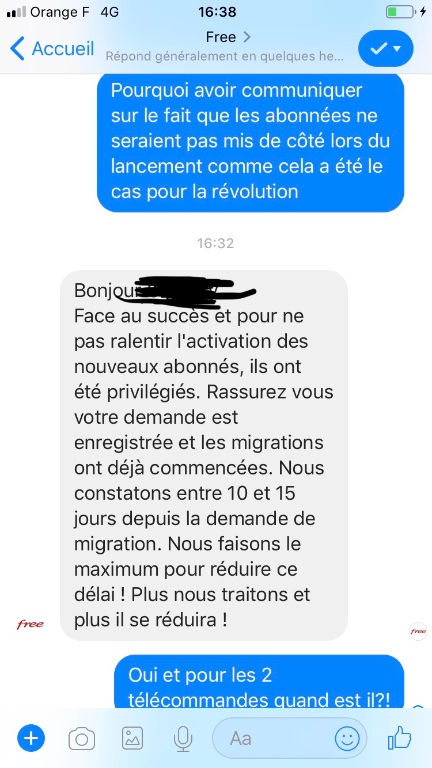Open the photo gallery picker icon
Viewport: 432px width, 768px height.
pos(132,738)
